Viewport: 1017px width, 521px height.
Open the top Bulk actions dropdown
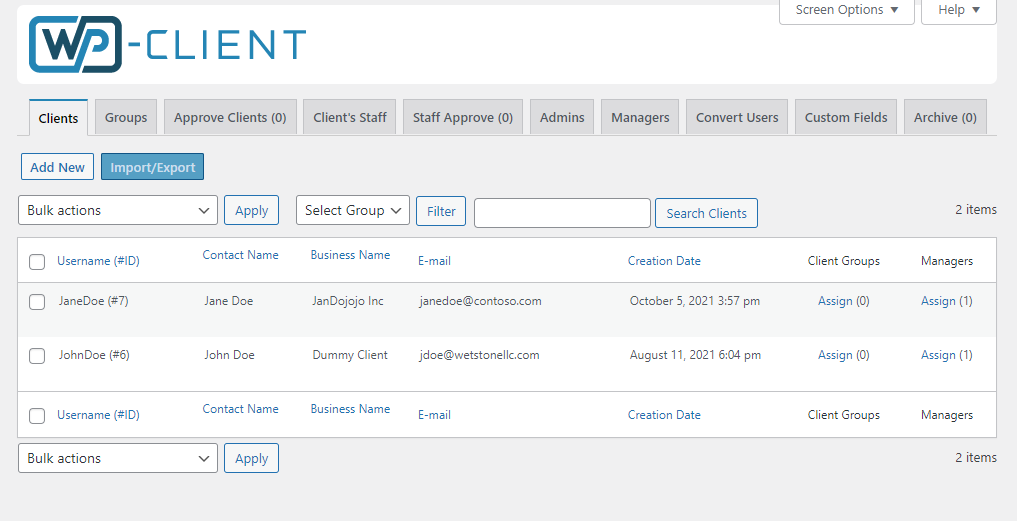pos(118,210)
